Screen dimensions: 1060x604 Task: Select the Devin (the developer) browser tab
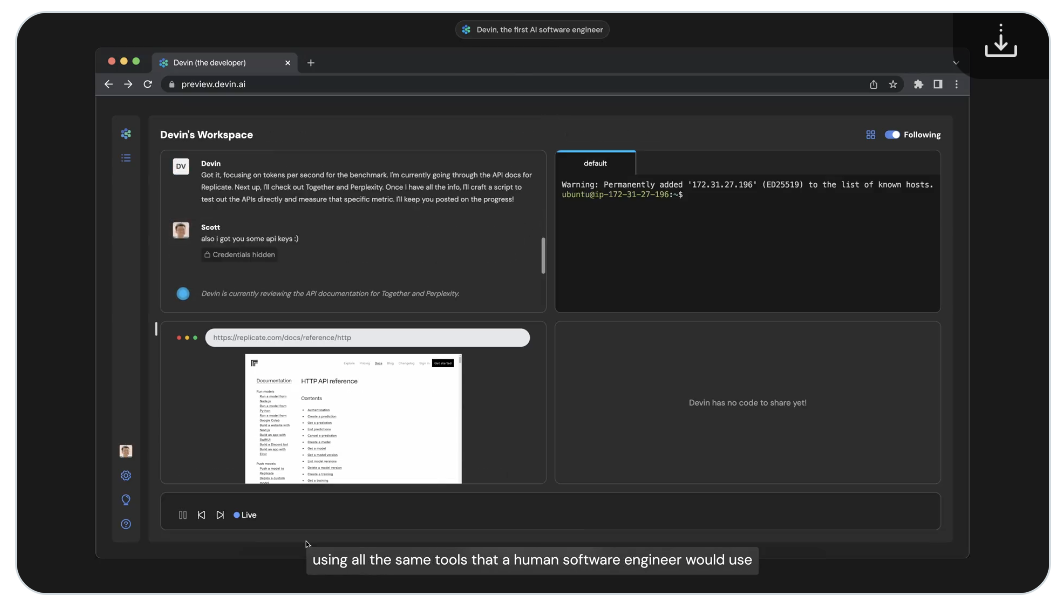[224, 62]
